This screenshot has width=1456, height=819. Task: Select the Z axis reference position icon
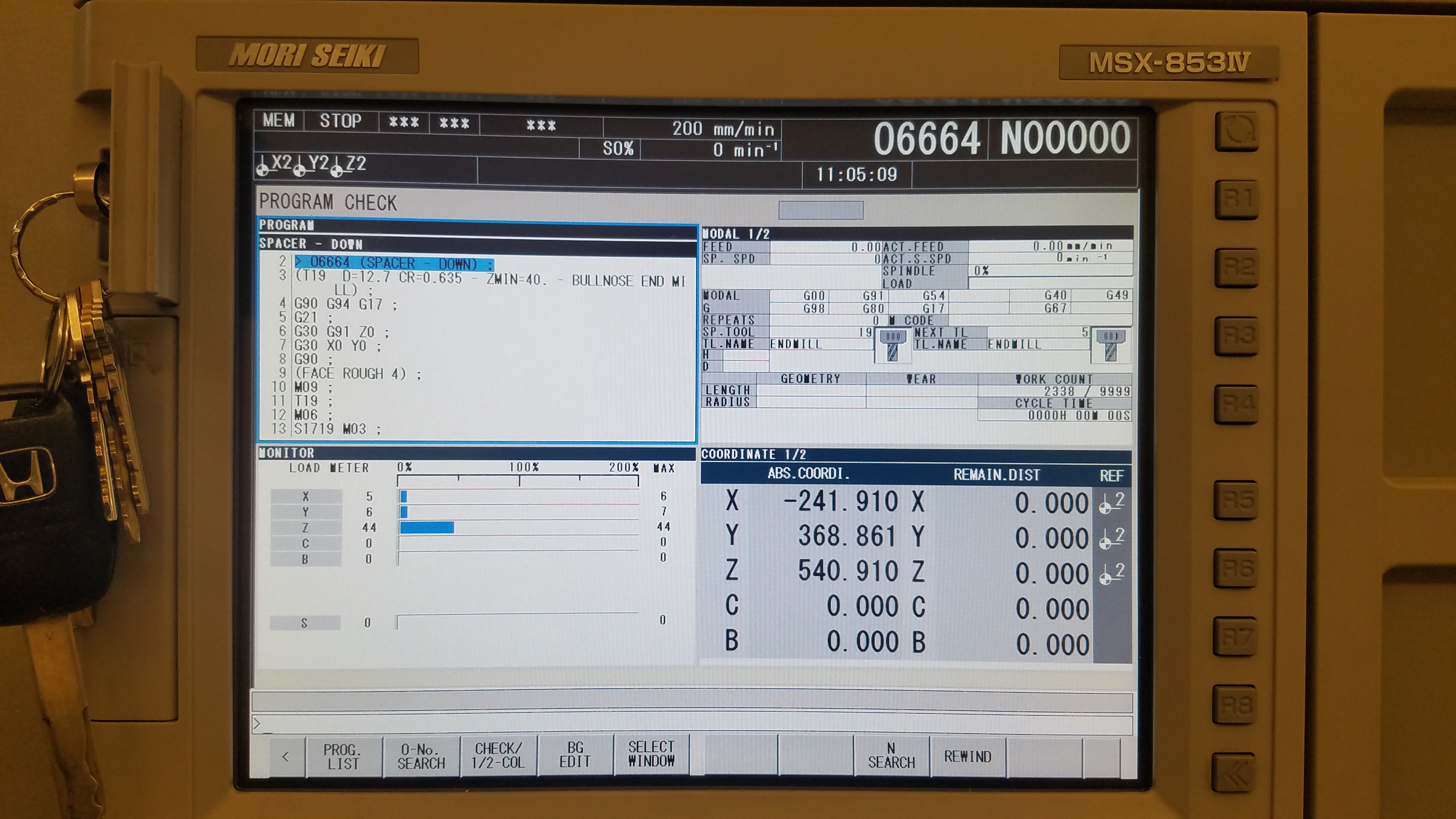1111,573
